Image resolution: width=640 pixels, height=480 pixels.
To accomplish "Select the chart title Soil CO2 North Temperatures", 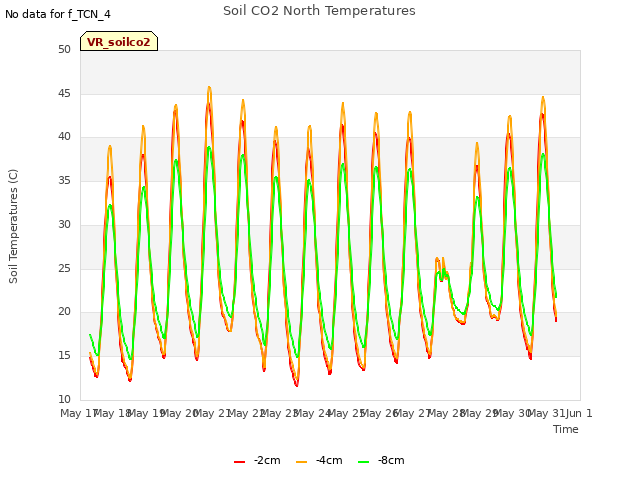I will pyautogui.click(x=319, y=11).
